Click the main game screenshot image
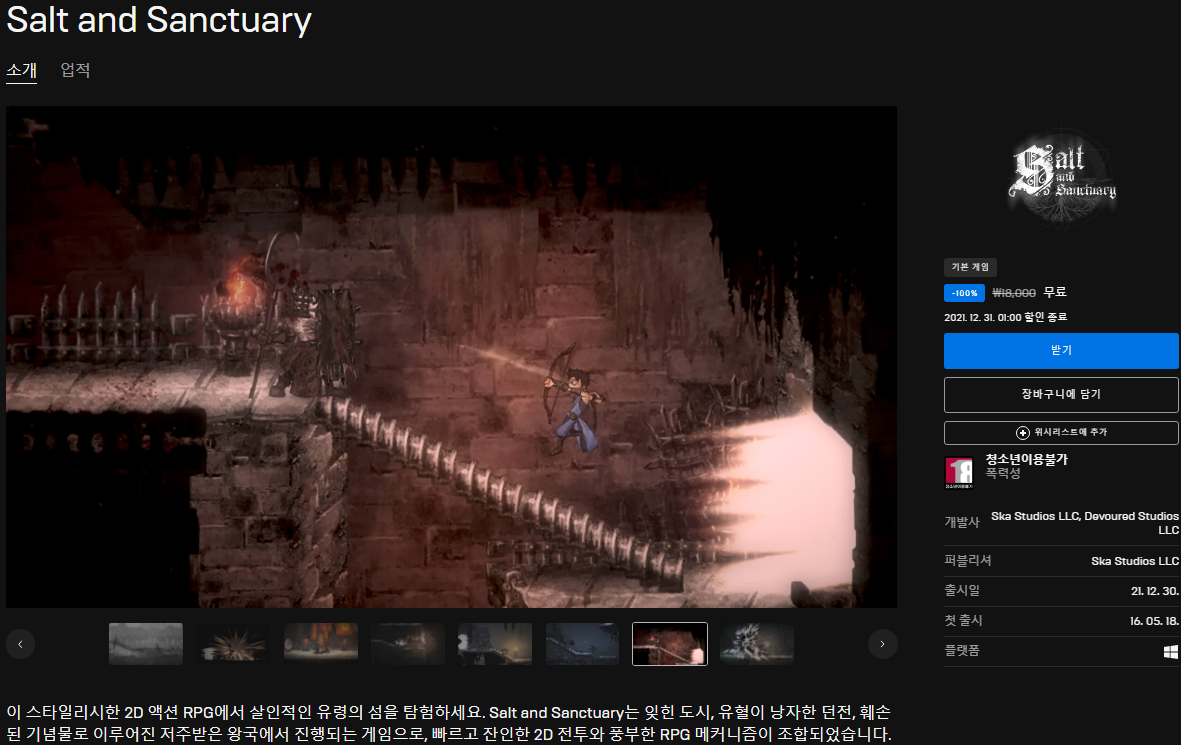1181x745 pixels. [x=451, y=357]
